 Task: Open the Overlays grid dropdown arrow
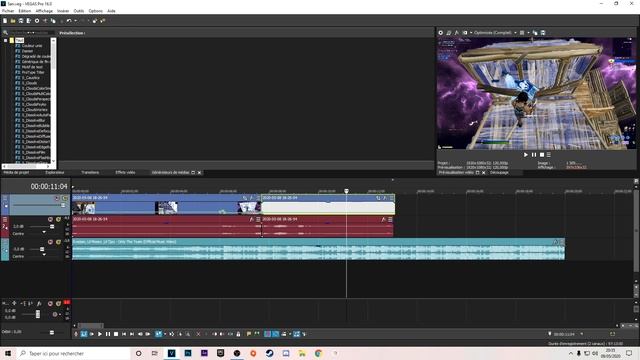528,33
